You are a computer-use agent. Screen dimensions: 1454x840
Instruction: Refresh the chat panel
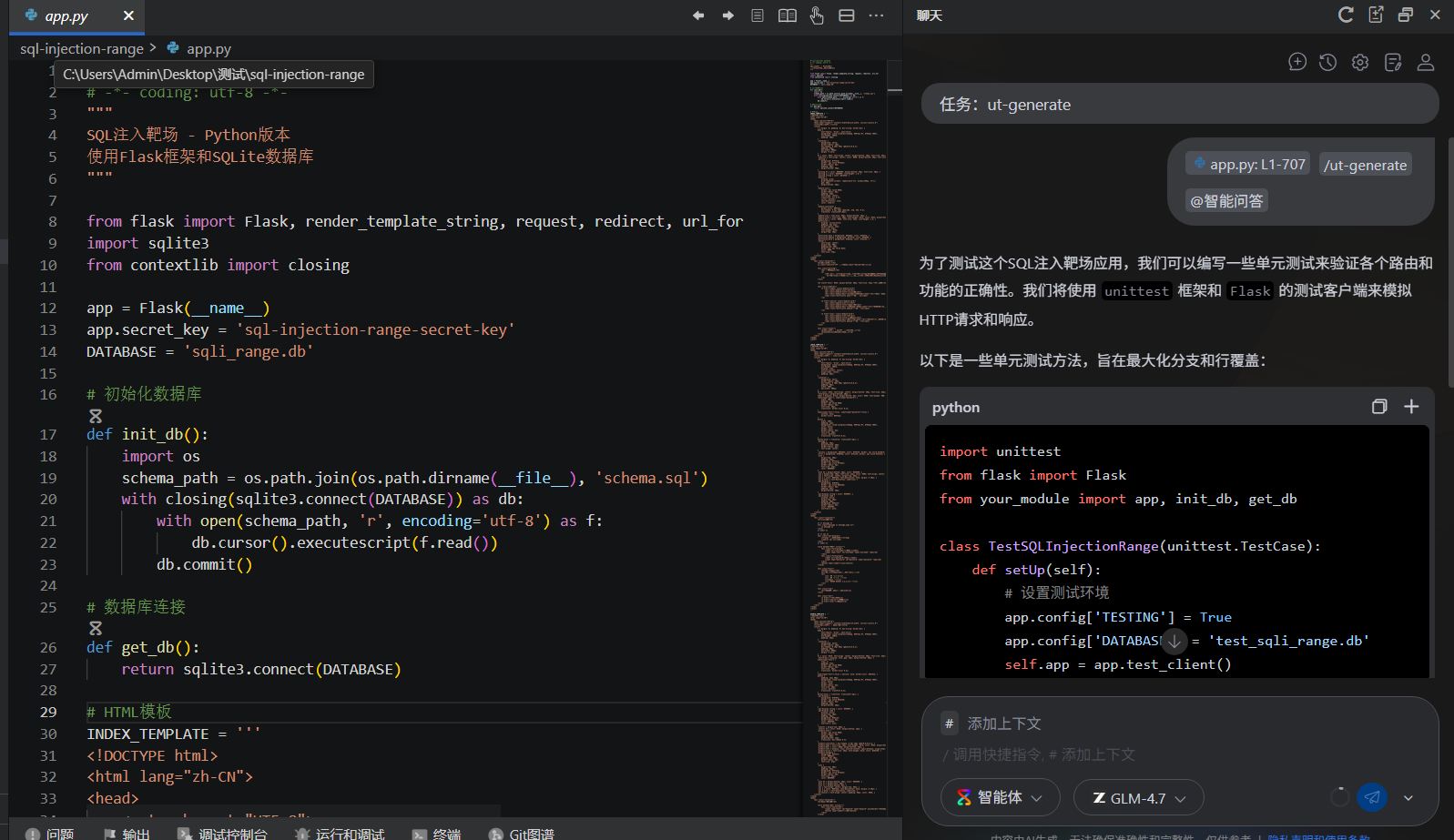[x=1346, y=15]
